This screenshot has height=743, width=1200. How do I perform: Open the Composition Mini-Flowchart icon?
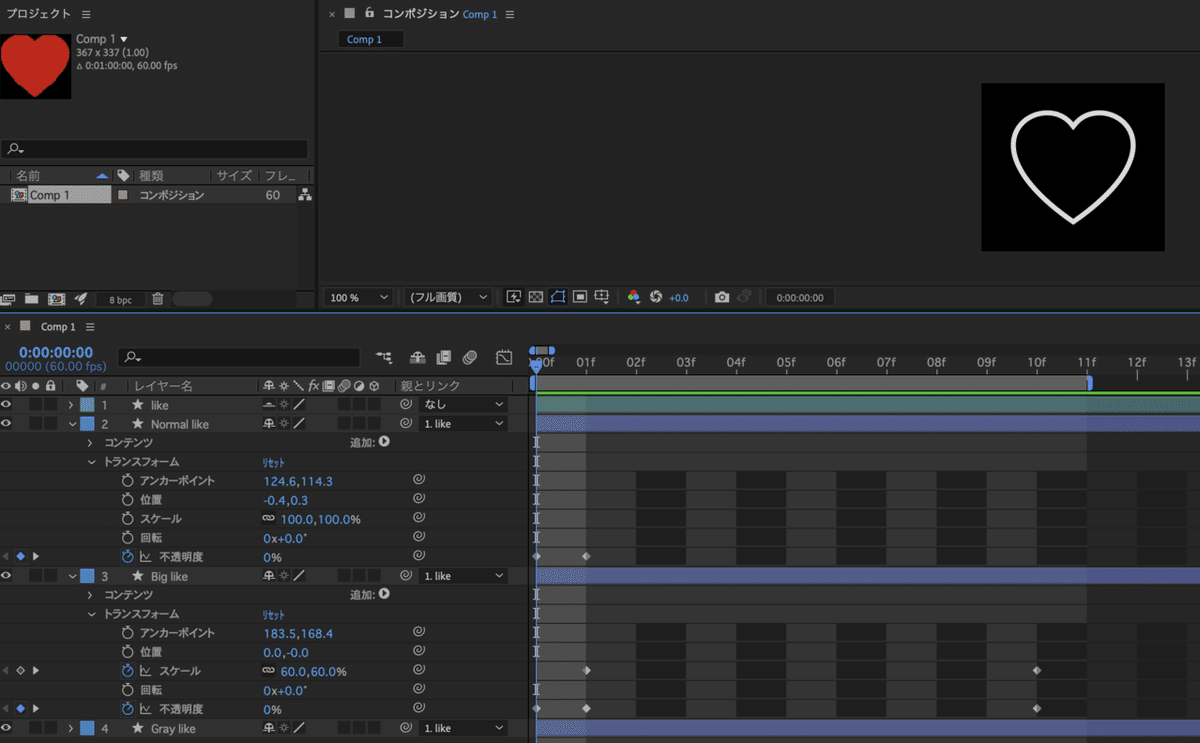pyautogui.click(x=384, y=357)
